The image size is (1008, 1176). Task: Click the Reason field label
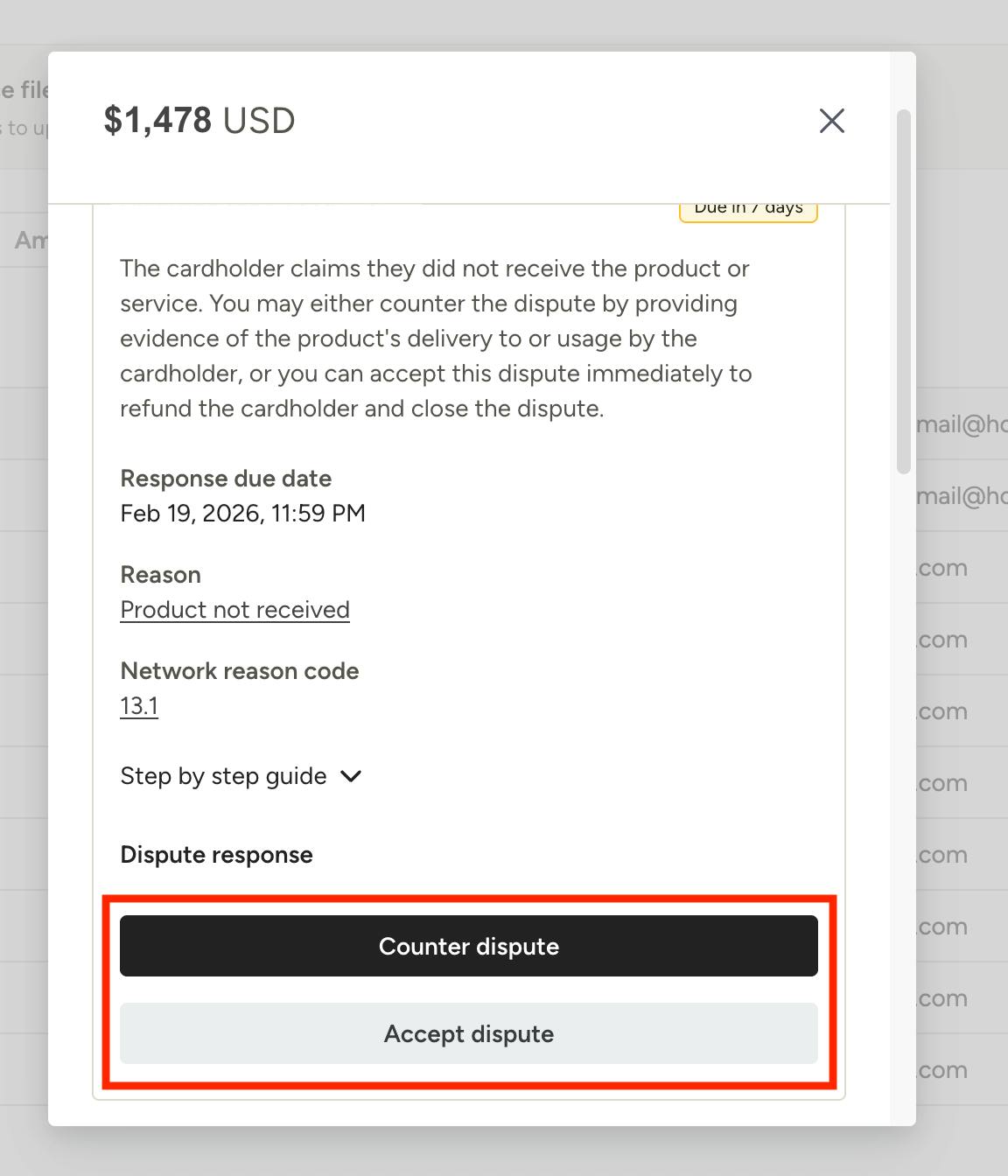(160, 575)
